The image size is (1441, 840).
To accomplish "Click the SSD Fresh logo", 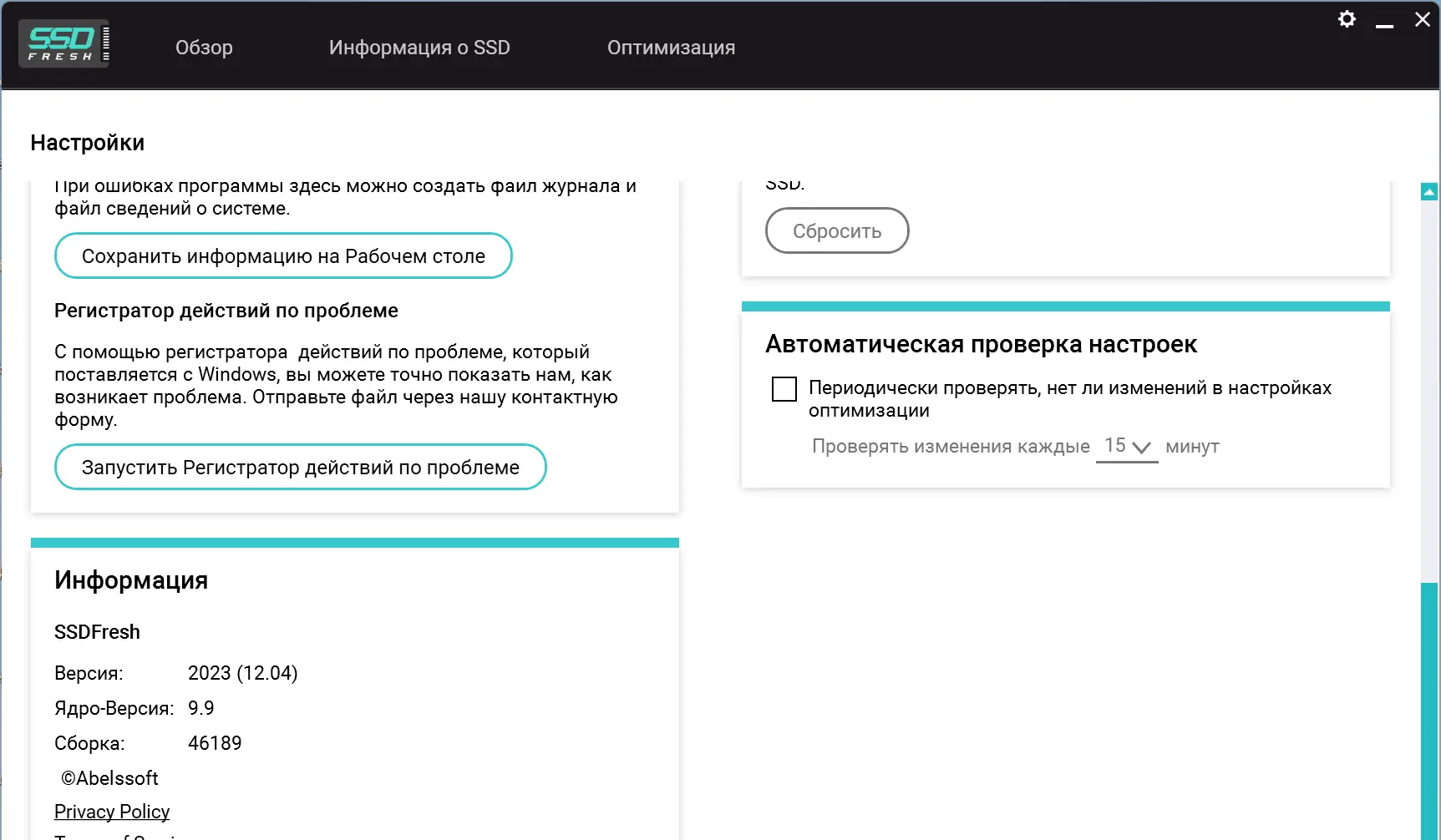I will 63,43.
